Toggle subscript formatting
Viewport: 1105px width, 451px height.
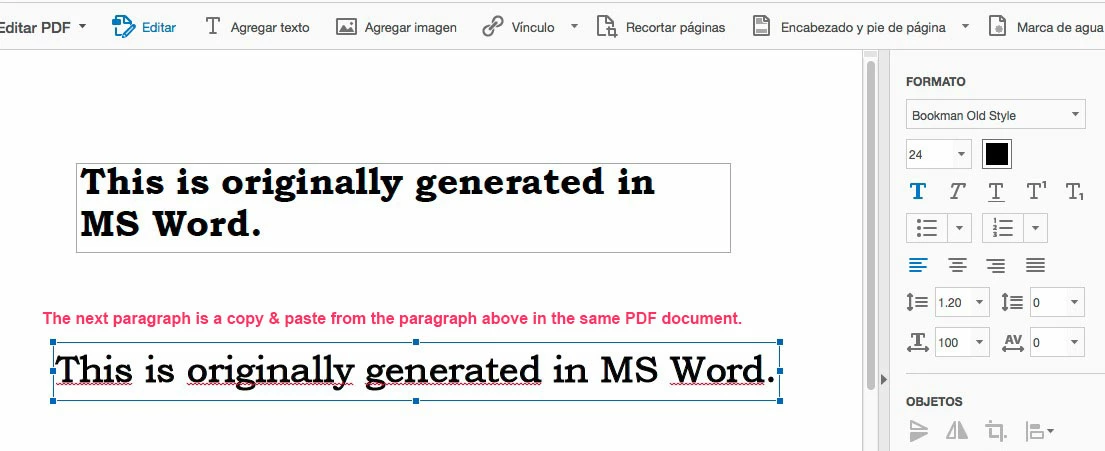pos(1074,191)
